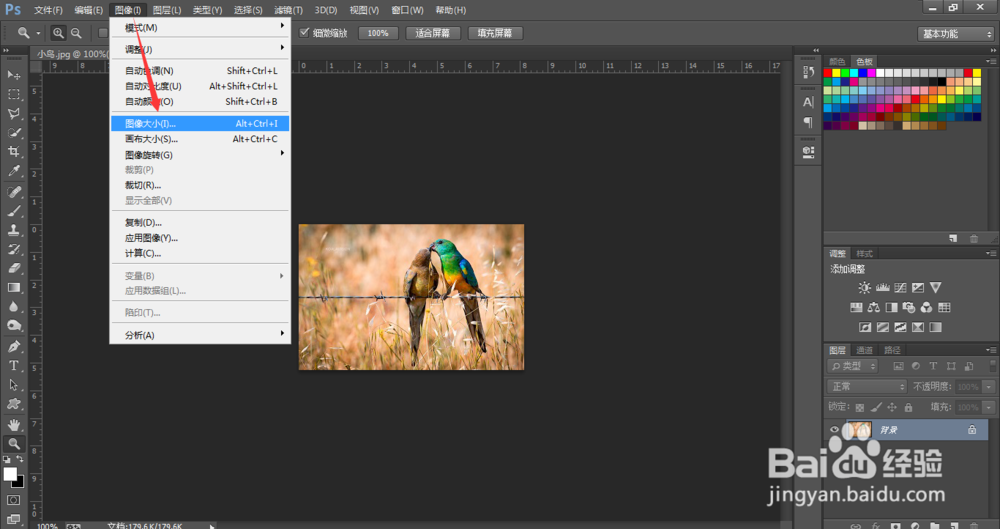Toggle lock all padlock icon
Image resolution: width=1000 pixels, height=529 pixels.
(908, 407)
